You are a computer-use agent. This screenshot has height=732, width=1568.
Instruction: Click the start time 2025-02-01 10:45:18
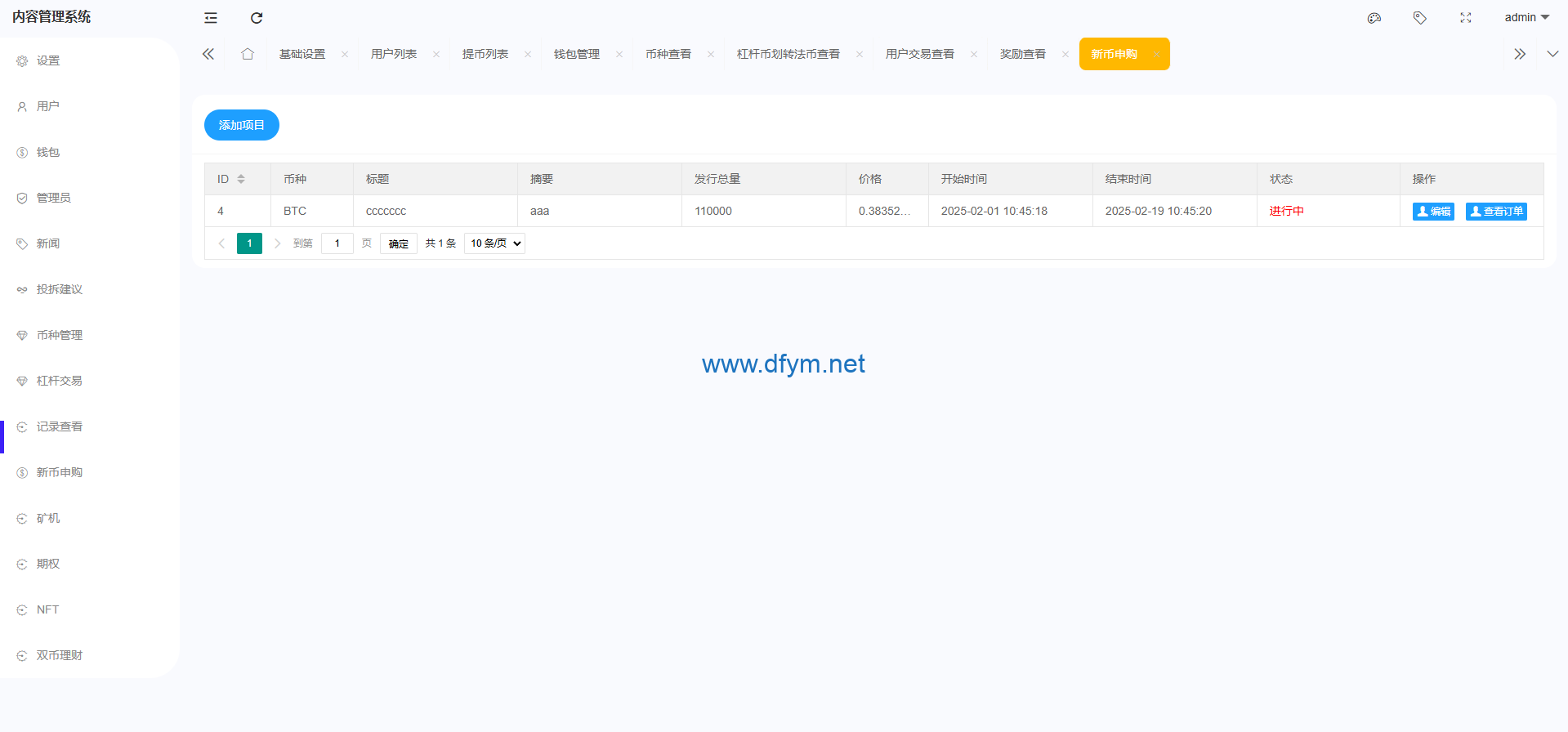coord(994,211)
